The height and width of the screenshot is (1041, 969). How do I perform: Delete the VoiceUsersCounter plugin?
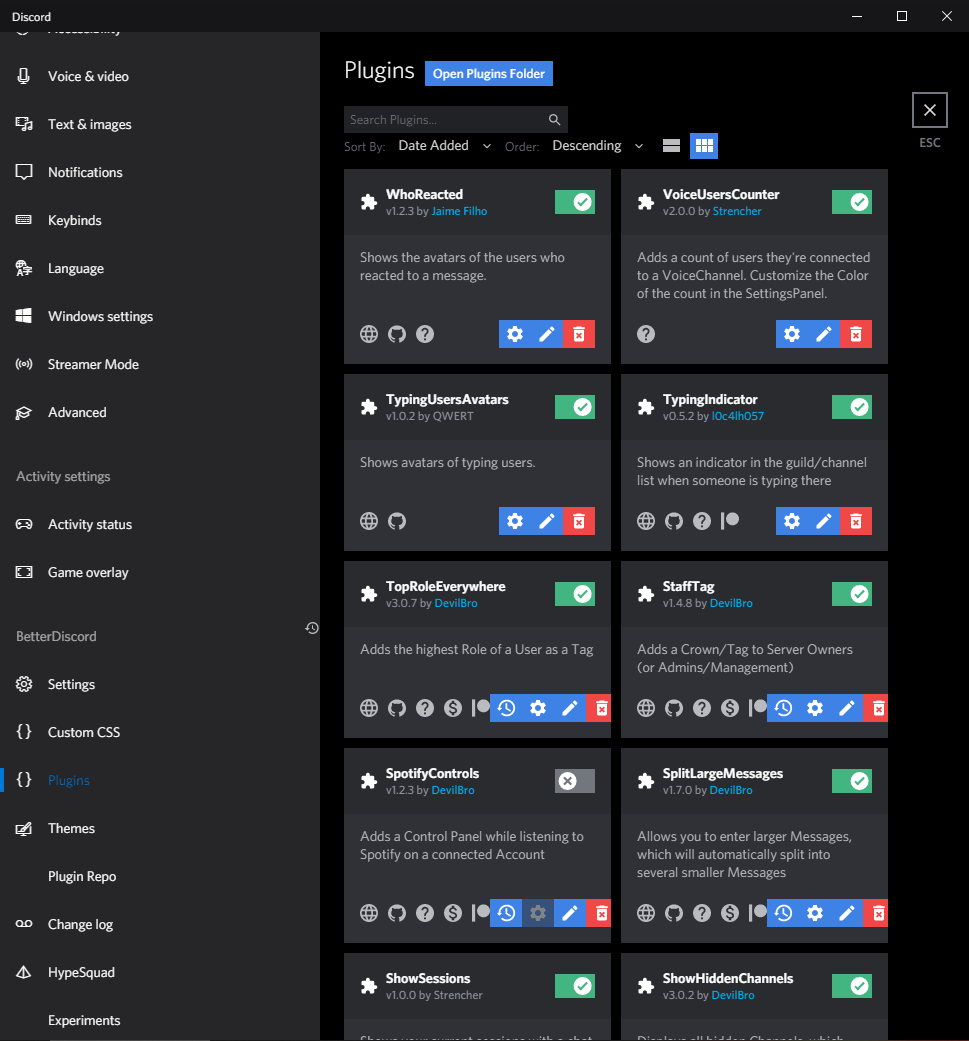coord(856,334)
